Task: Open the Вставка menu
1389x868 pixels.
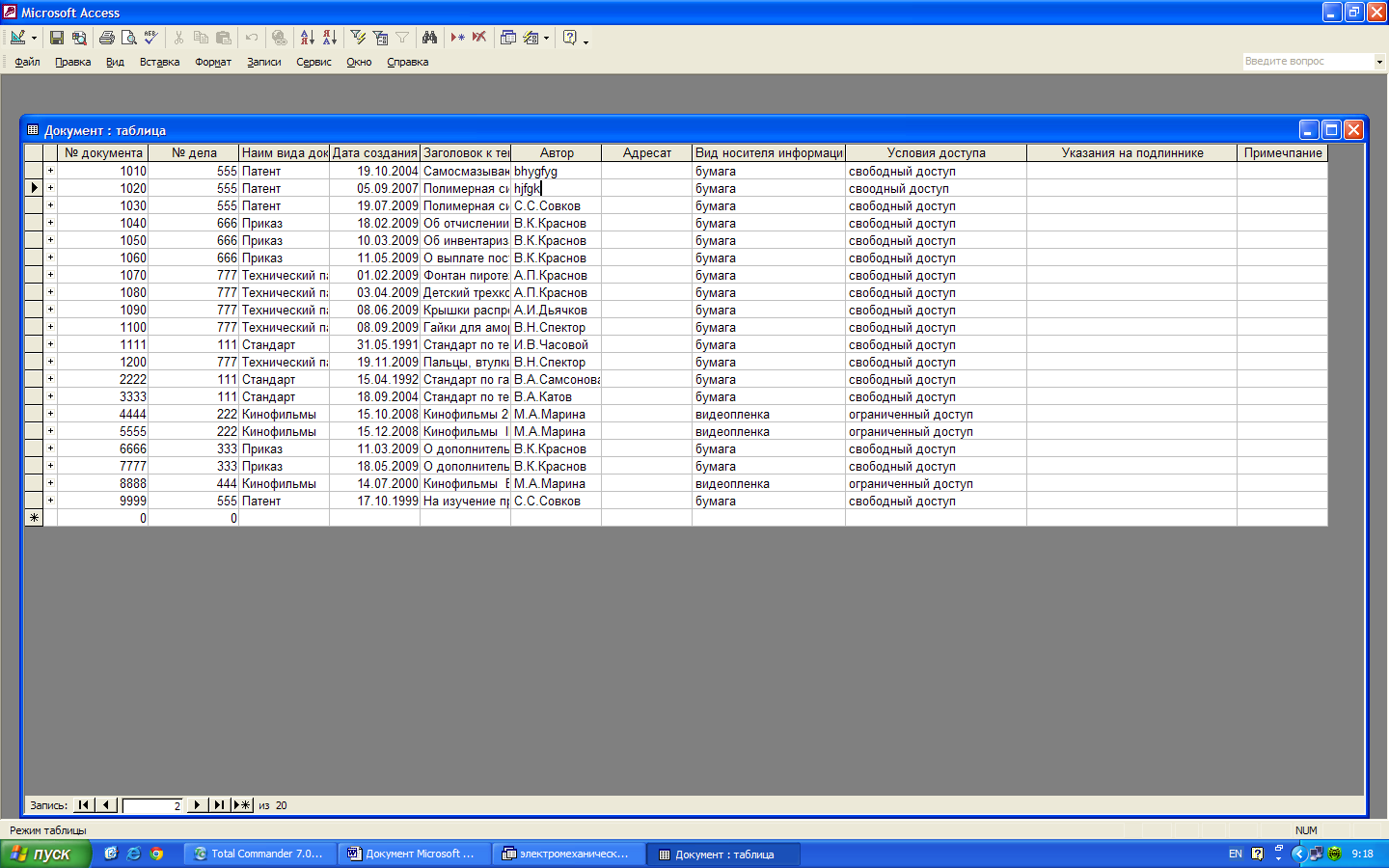Action: 159,62
